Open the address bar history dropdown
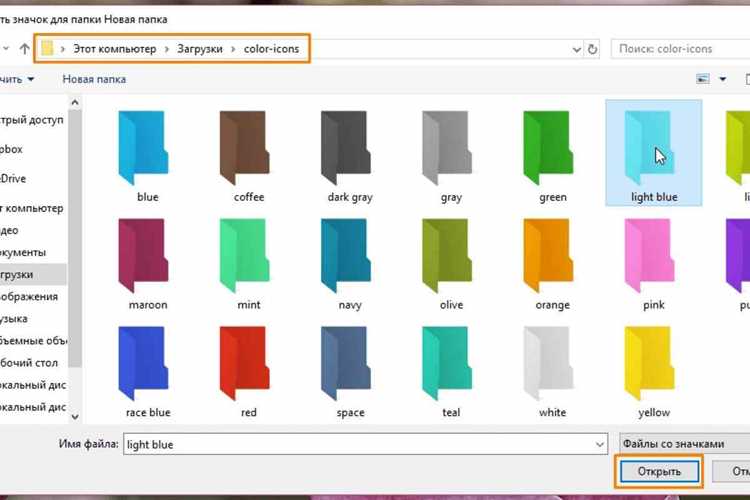The height and width of the screenshot is (500, 750). tap(576, 49)
